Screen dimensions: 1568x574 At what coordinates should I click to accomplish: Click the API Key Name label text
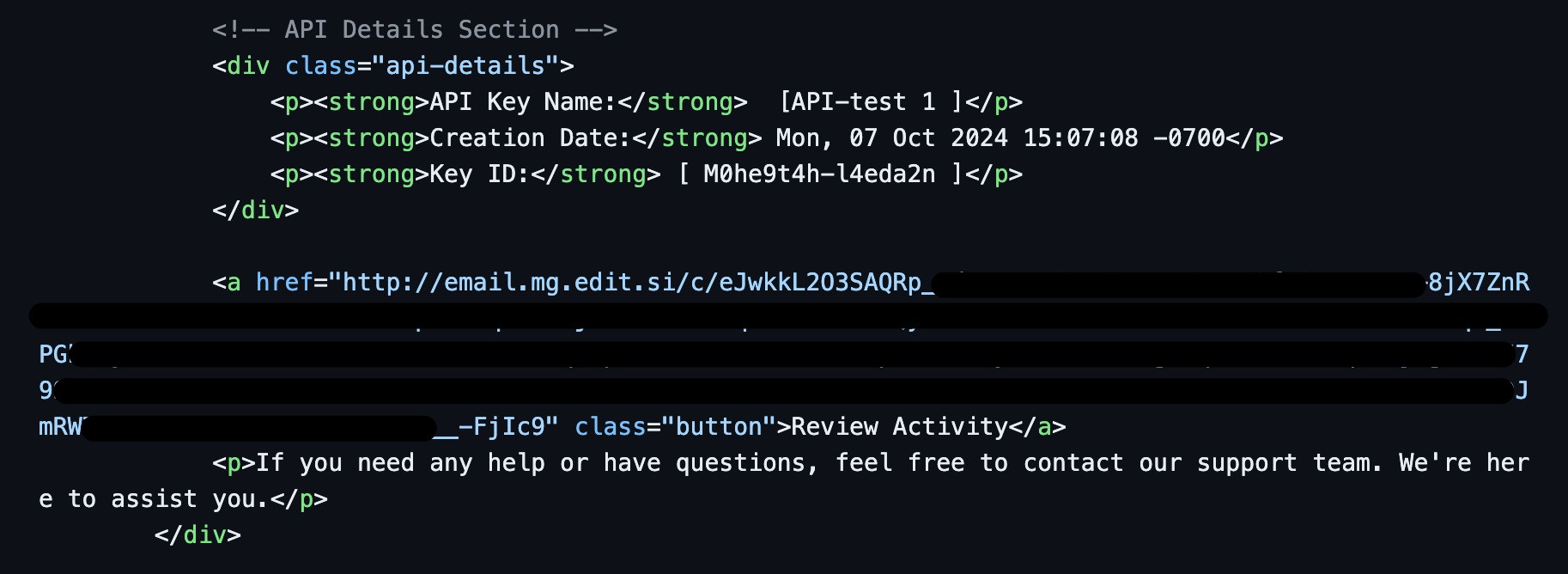(523, 101)
